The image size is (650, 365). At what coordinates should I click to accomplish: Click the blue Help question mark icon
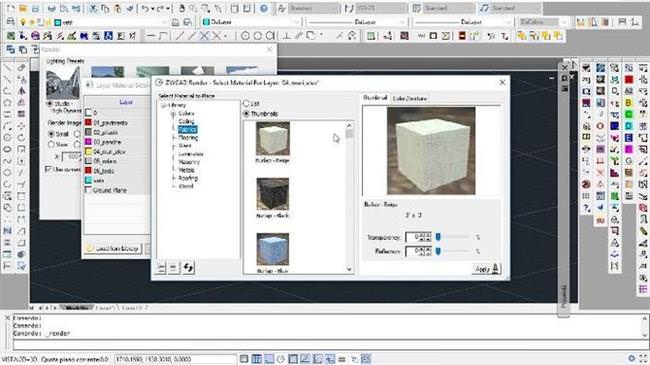pos(264,8)
